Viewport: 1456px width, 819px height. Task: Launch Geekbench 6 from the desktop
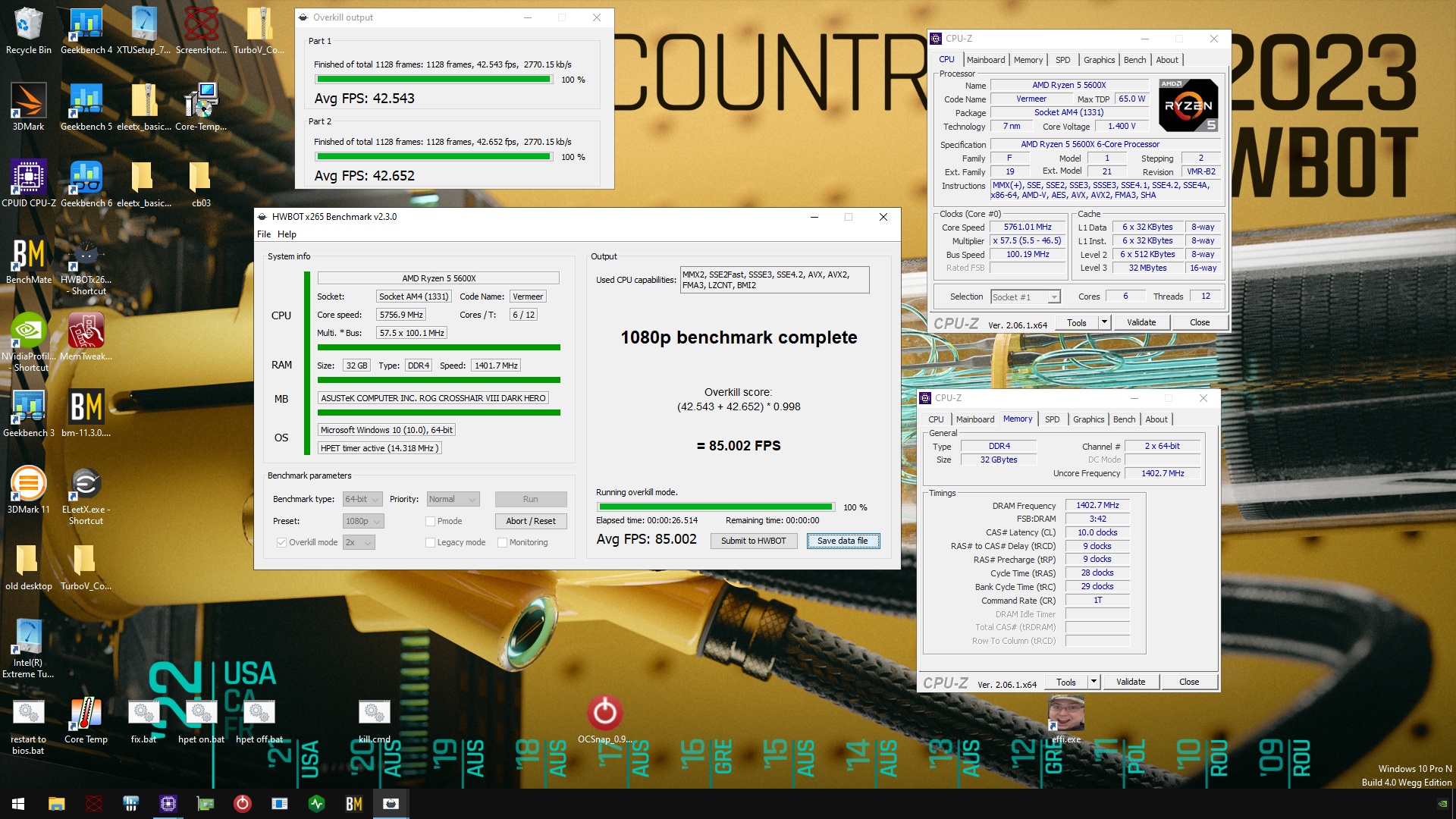pos(86,184)
